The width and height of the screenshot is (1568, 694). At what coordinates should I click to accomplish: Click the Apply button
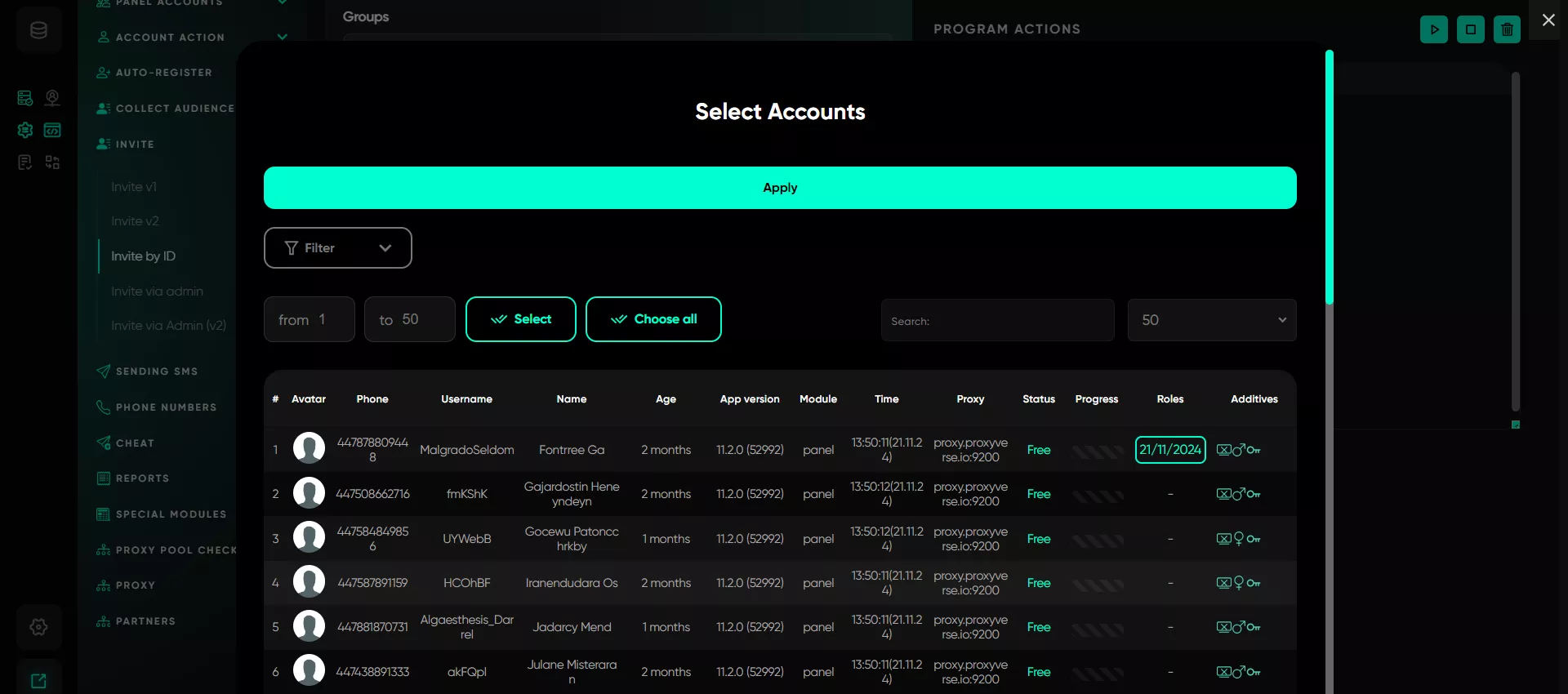pos(780,188)
